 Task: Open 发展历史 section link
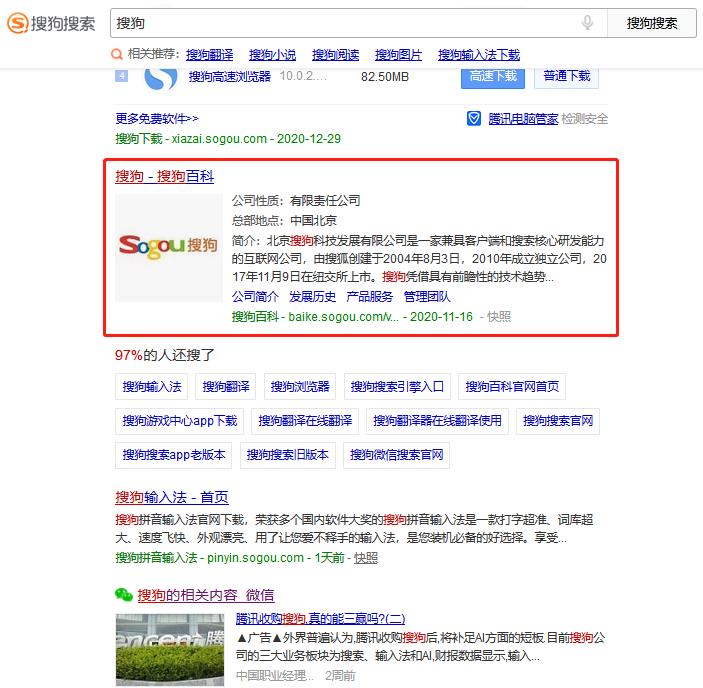tap(312, 296)
